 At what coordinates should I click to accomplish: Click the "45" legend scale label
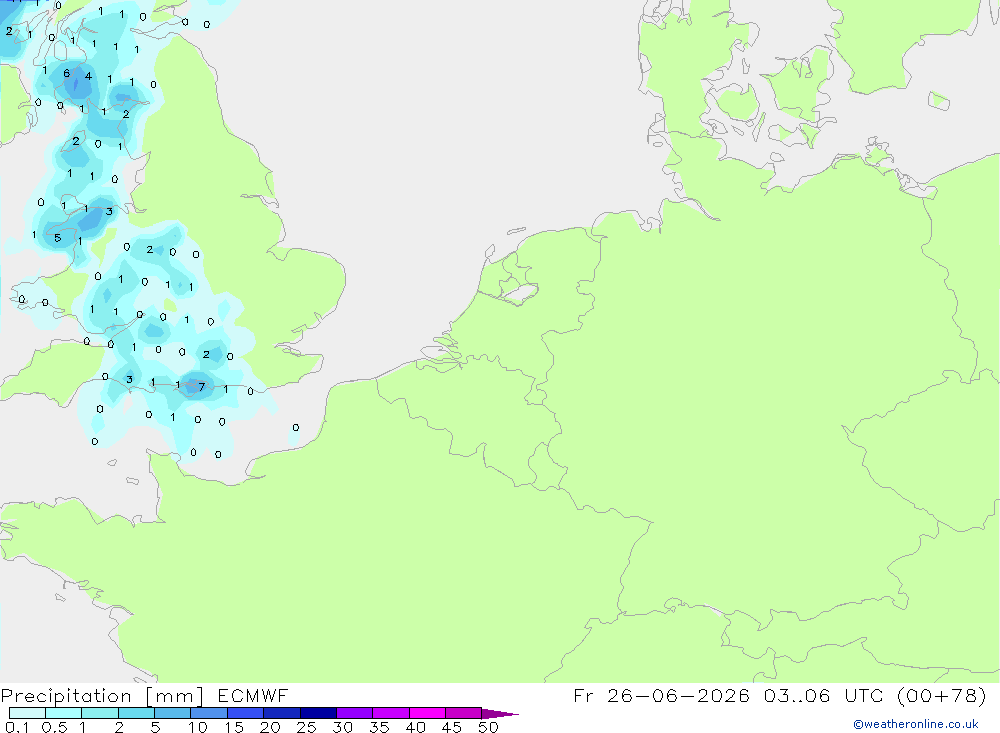(452, 727)
